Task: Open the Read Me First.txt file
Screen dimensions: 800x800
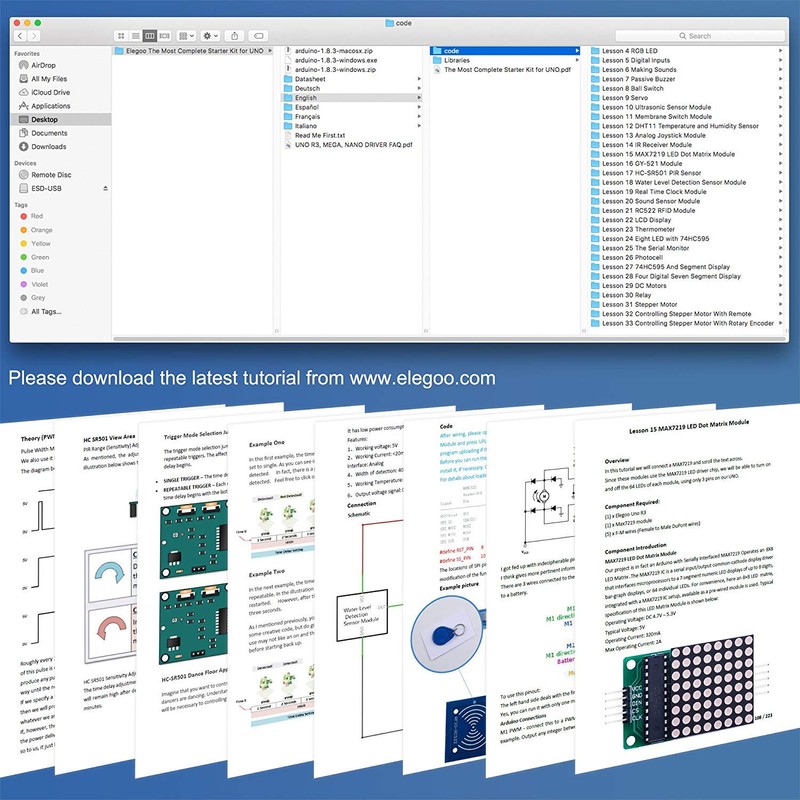Action: pyautogui.click(x=320, y=135)
